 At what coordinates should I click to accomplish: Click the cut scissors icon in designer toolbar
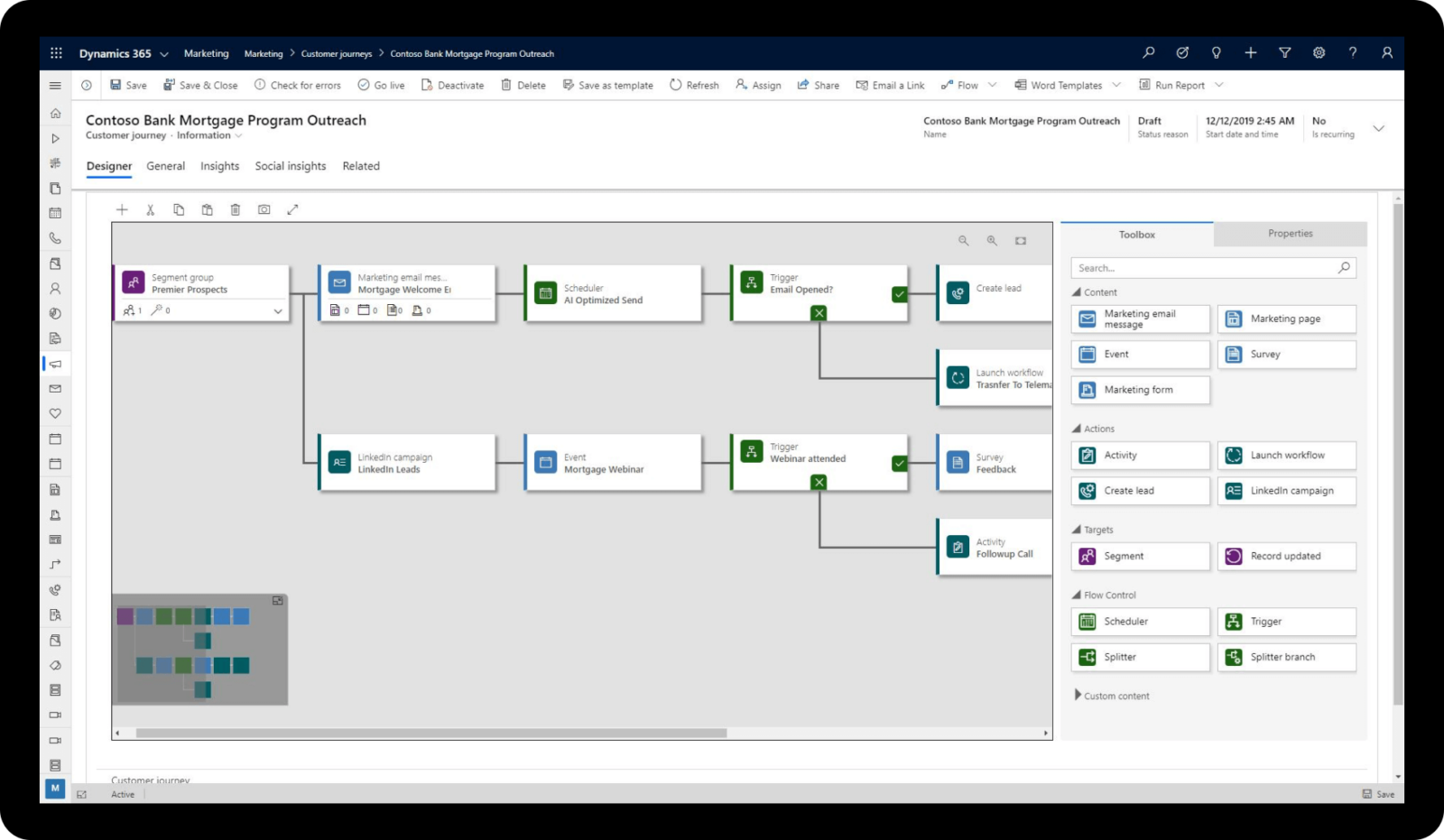(150, 209)
